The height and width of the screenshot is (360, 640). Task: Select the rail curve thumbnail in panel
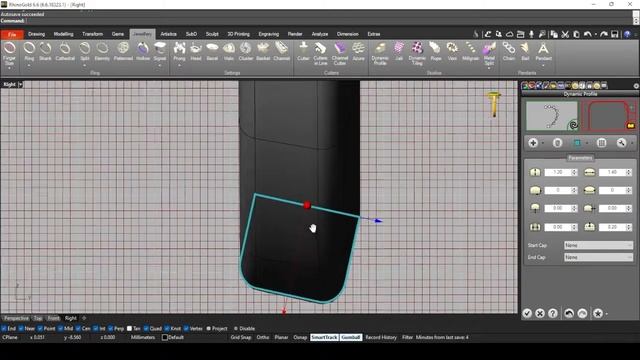[552, 116]
